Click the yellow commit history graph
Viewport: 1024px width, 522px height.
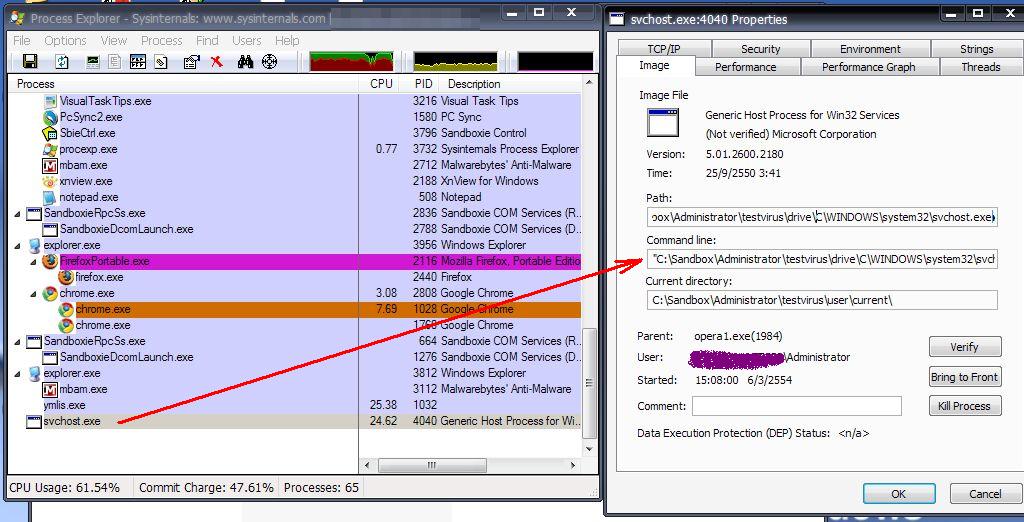(x=455, y=62)
